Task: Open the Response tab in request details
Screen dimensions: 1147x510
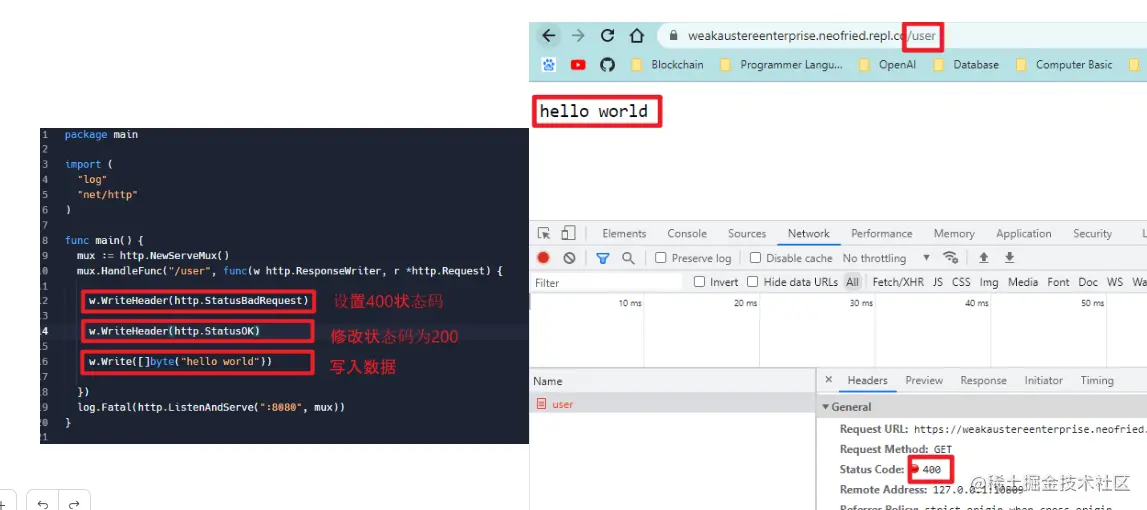Action: [983, 380]
